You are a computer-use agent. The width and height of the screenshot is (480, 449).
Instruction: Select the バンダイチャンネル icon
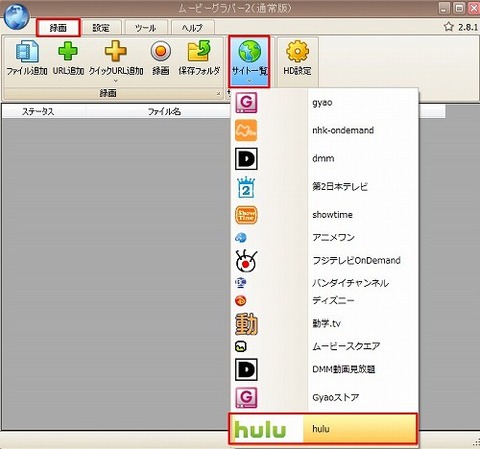(x=241, y=283)
